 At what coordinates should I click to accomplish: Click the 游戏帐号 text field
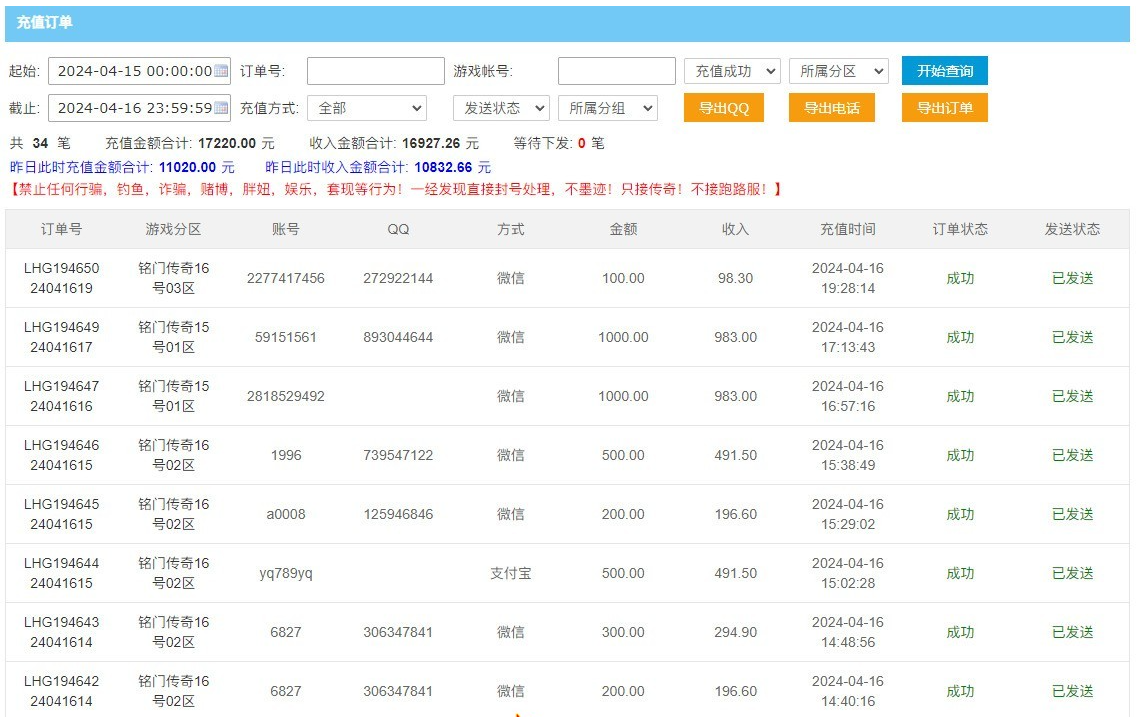click(x=616, y=71)
